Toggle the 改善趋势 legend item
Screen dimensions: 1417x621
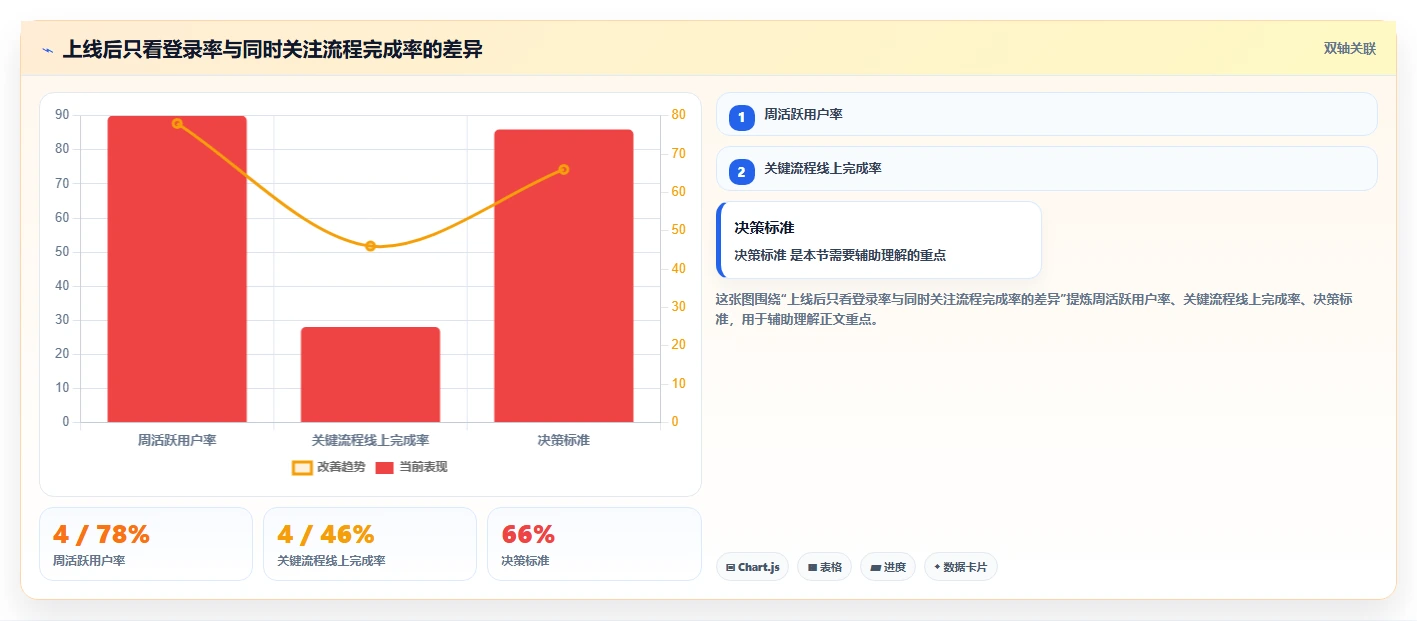(x=328, y=467)
